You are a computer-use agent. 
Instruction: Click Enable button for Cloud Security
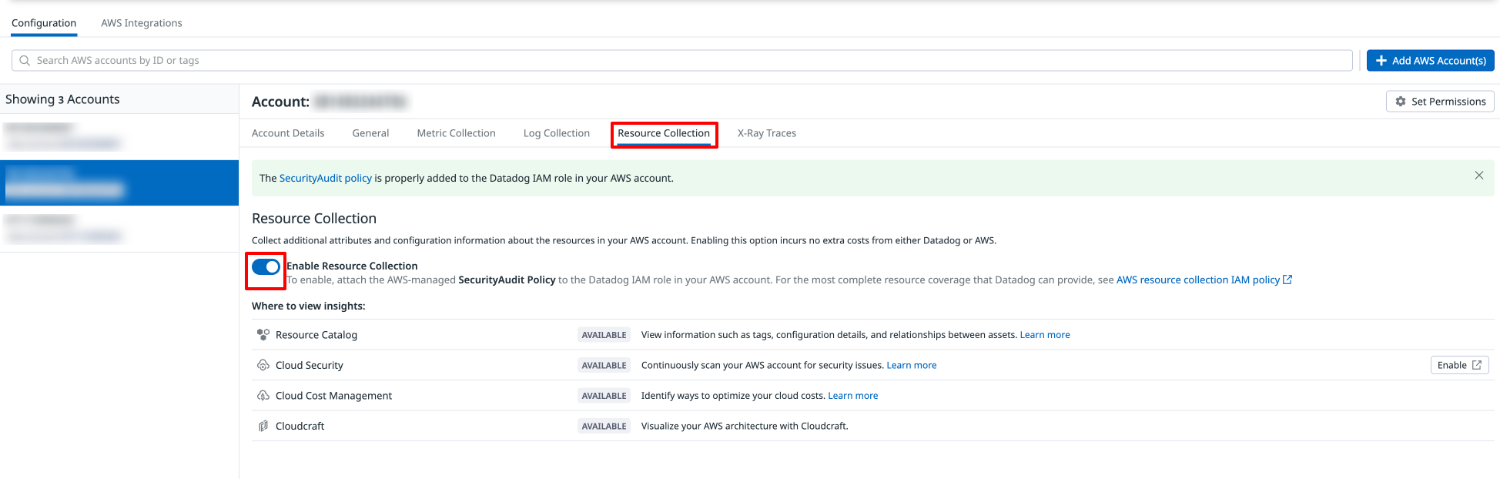coord(1460,365)
